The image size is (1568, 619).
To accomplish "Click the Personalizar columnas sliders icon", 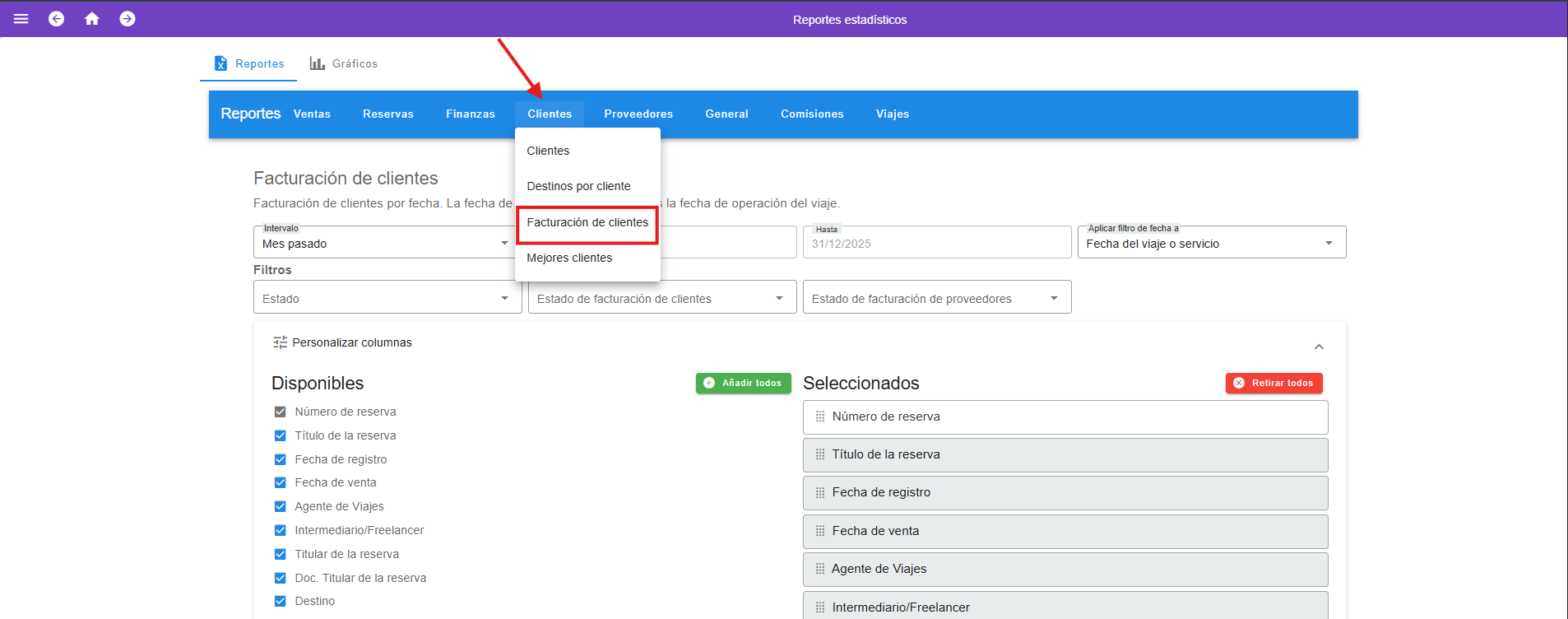I will point(280,342).
